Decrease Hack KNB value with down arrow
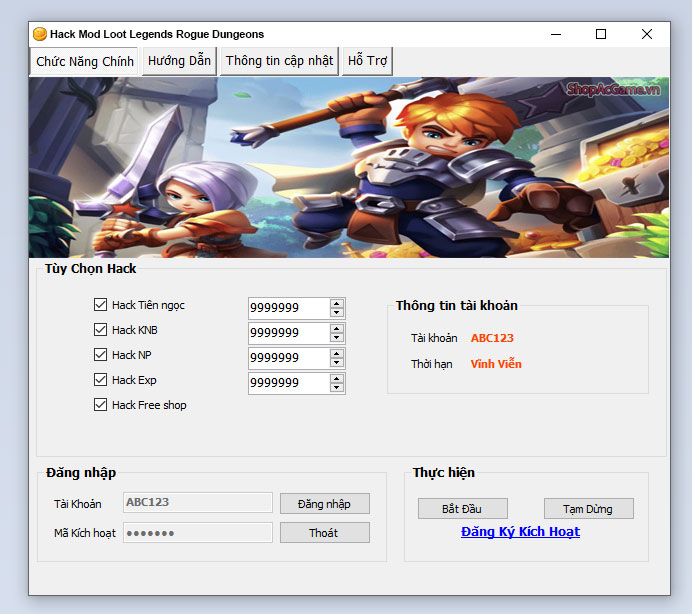The width and height of the screenshot is (693, 616). (337, 338)
